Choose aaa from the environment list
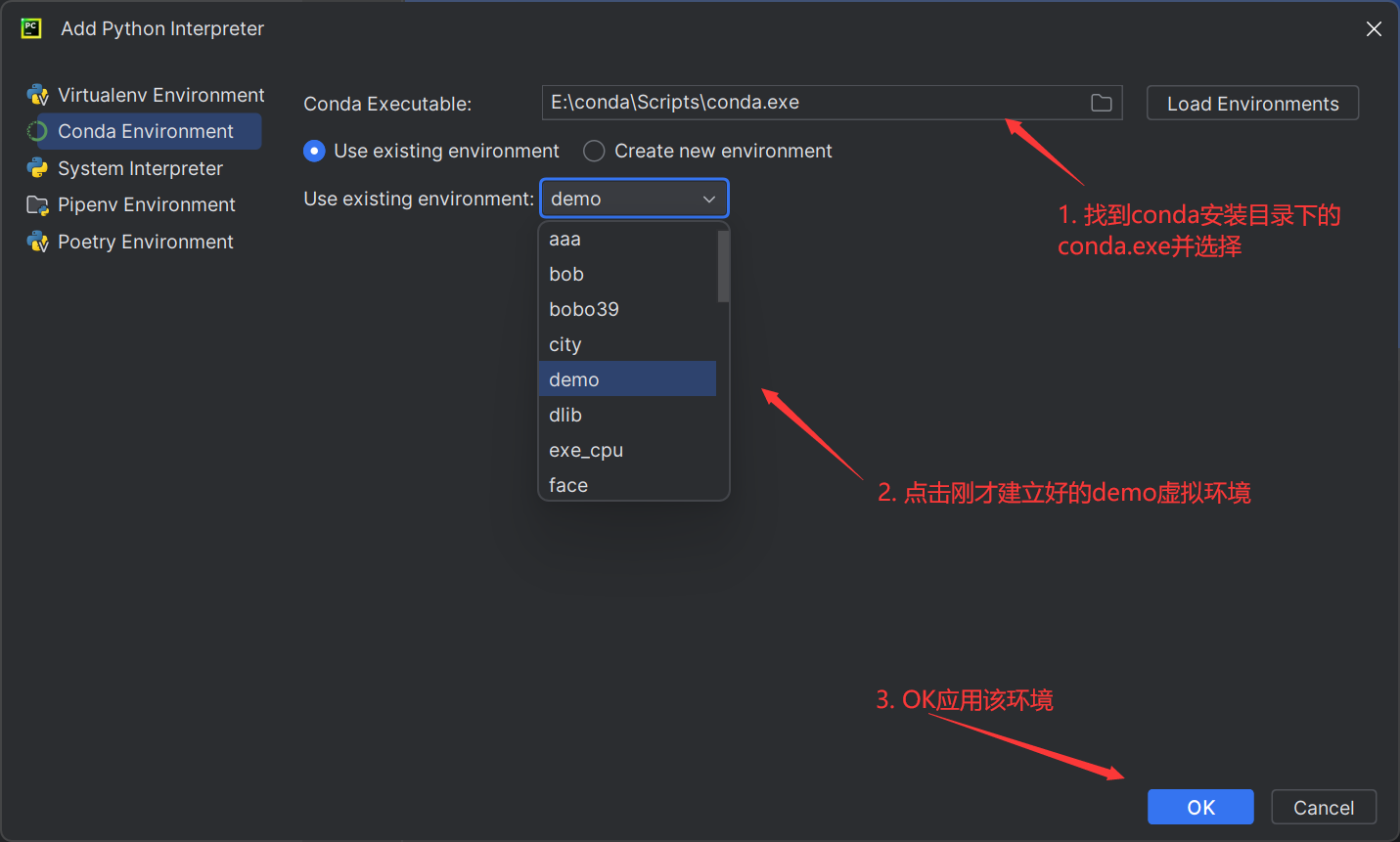The image size is (1400, 842). point(627,239)
